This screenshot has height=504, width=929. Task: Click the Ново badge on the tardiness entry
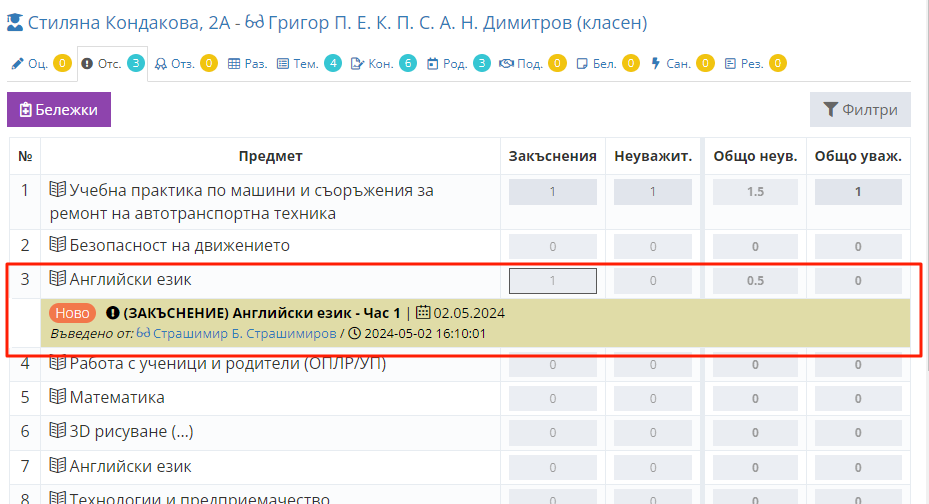(72, 313)
